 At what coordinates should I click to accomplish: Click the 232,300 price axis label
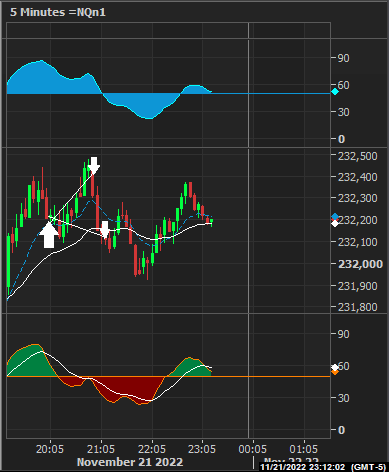[x=358, y=198]
